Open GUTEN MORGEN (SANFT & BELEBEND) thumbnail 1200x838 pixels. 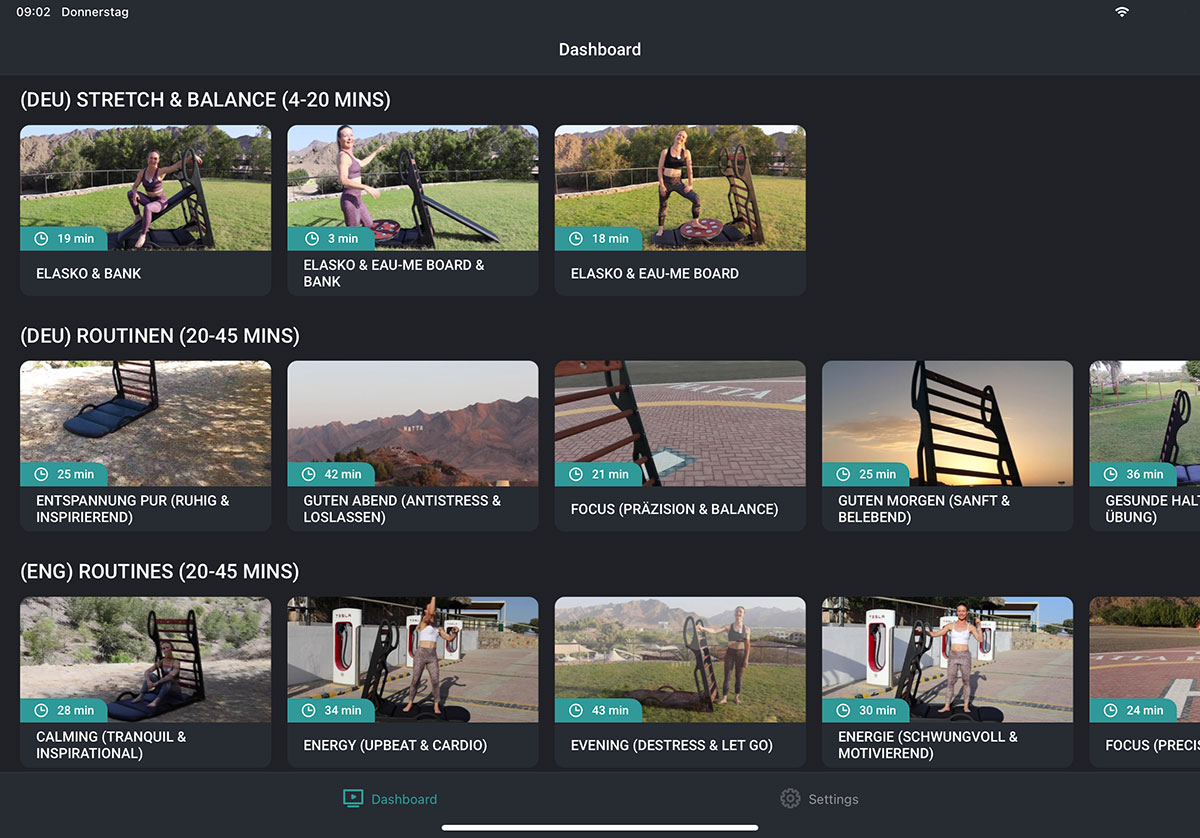tap(948, 424)
